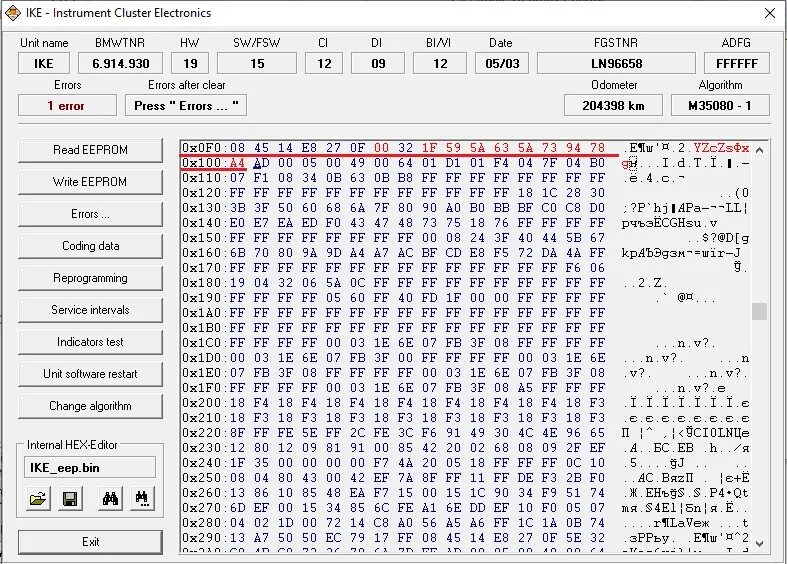Click the binoculars Find icon

[x=110, y=498]
